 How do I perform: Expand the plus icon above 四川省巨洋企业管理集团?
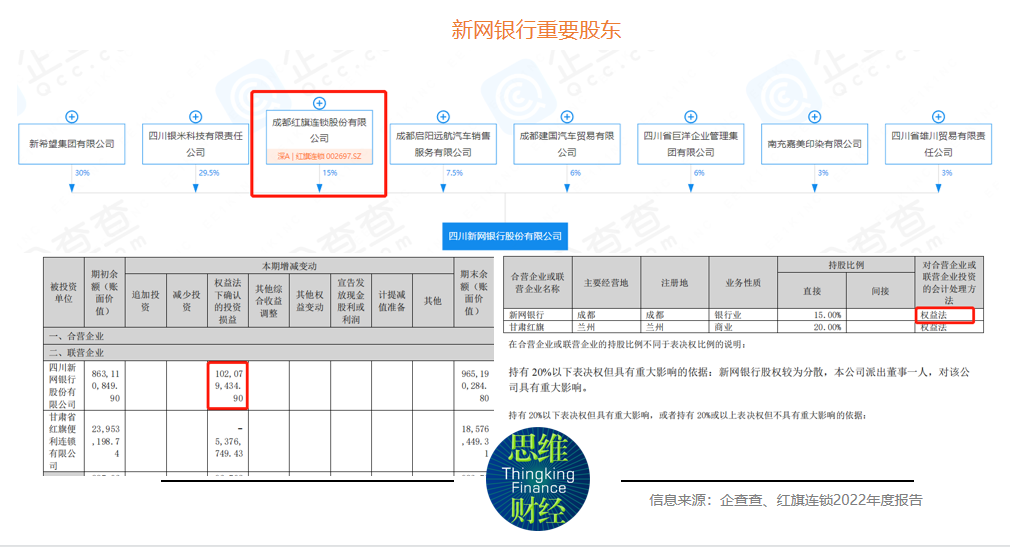[691, 117]
